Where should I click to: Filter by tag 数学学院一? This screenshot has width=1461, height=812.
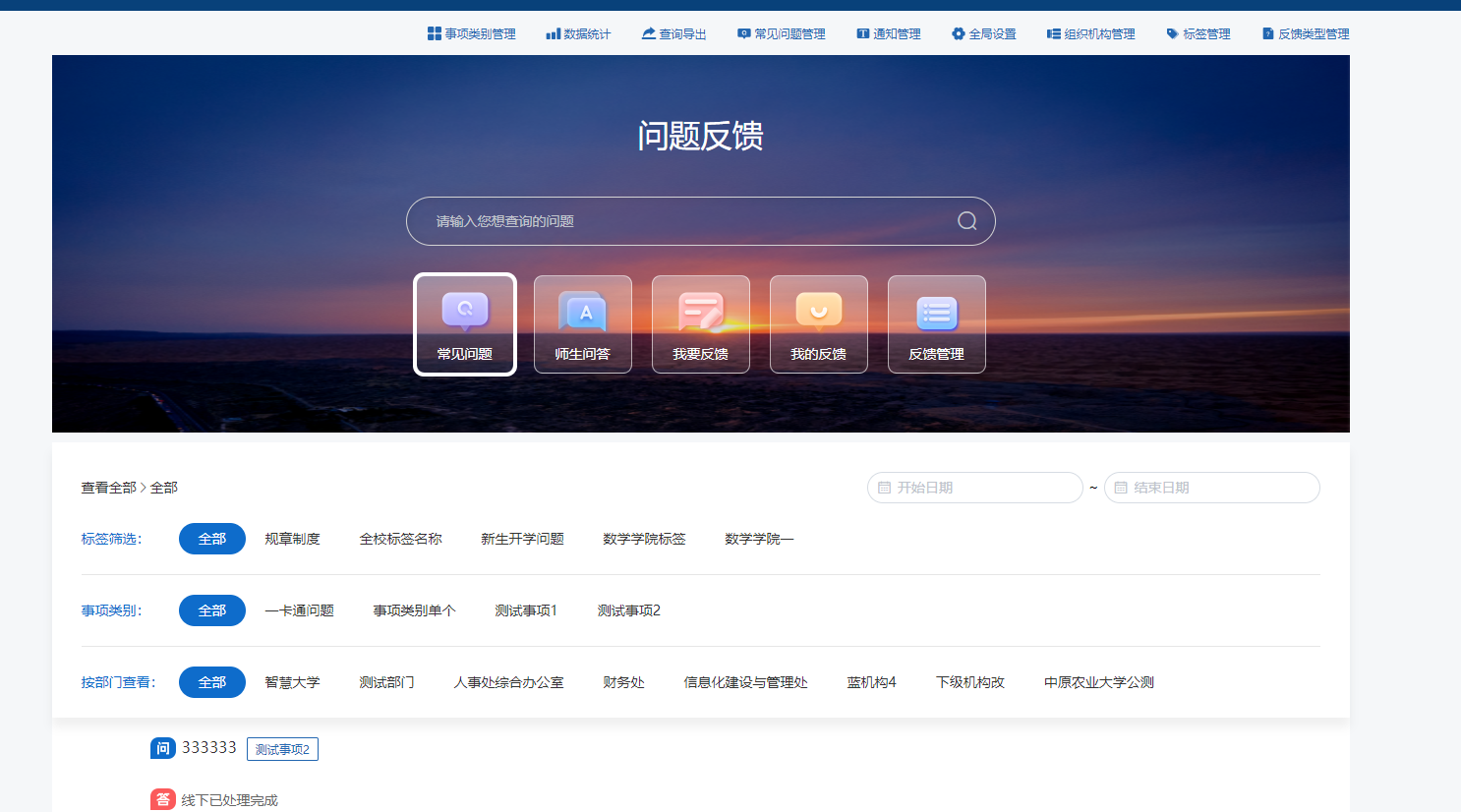(x=760, y=539)
